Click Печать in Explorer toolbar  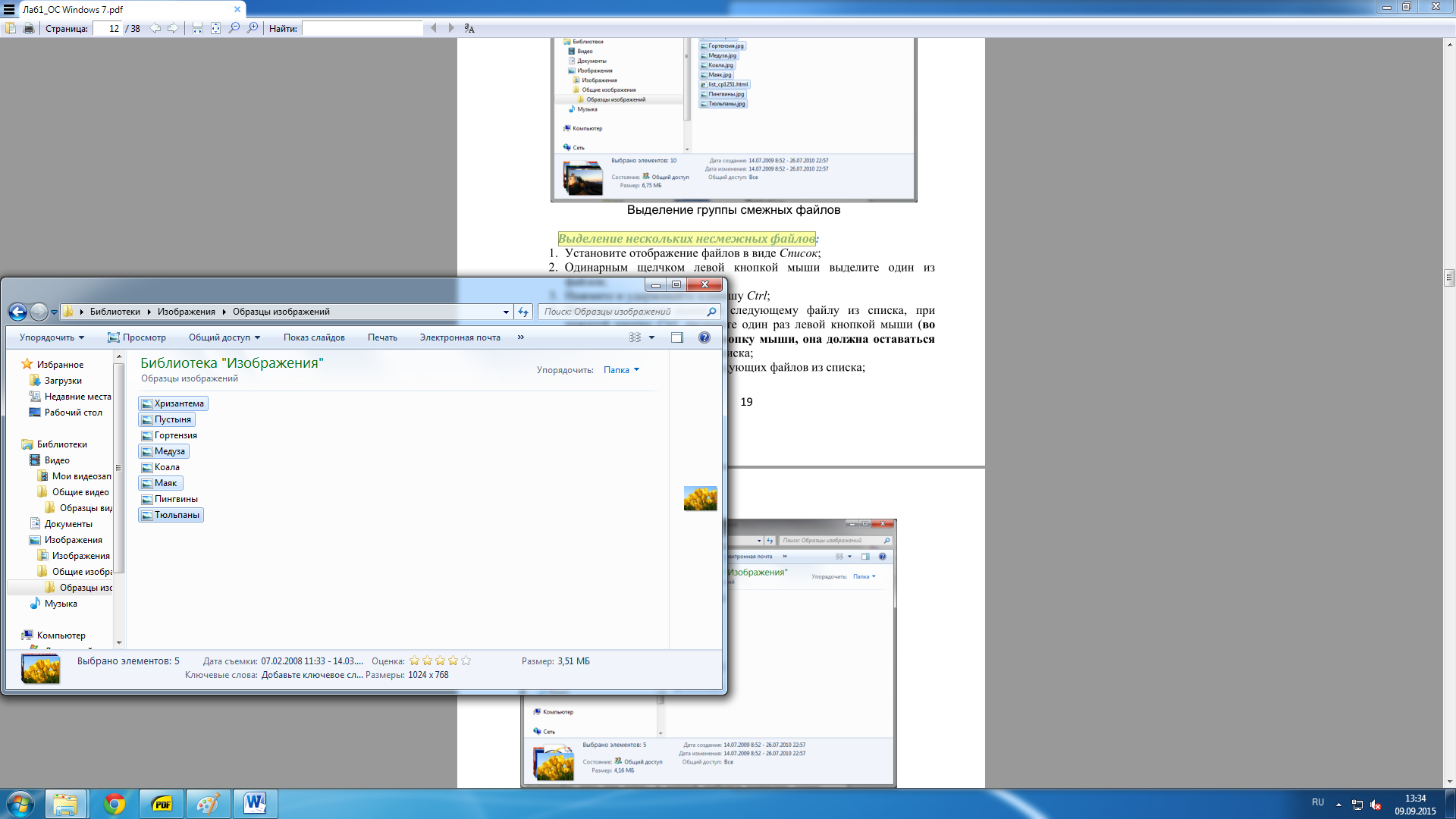click(382, 337)
